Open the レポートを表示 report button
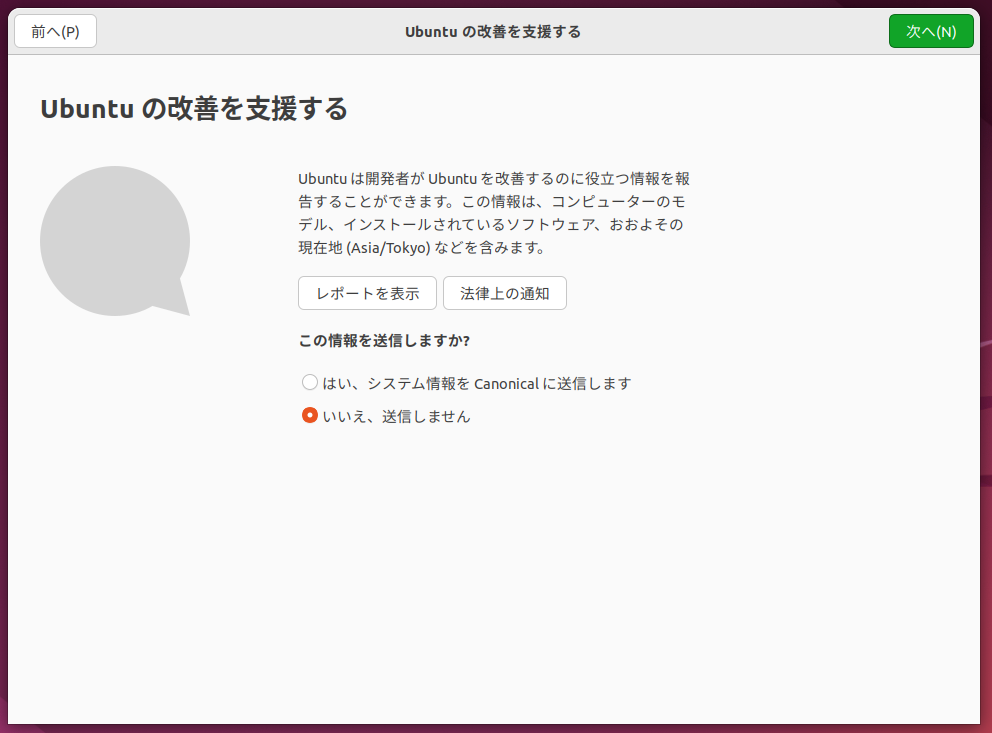Viewport: 992px width, 733px height. pos(367,293)
